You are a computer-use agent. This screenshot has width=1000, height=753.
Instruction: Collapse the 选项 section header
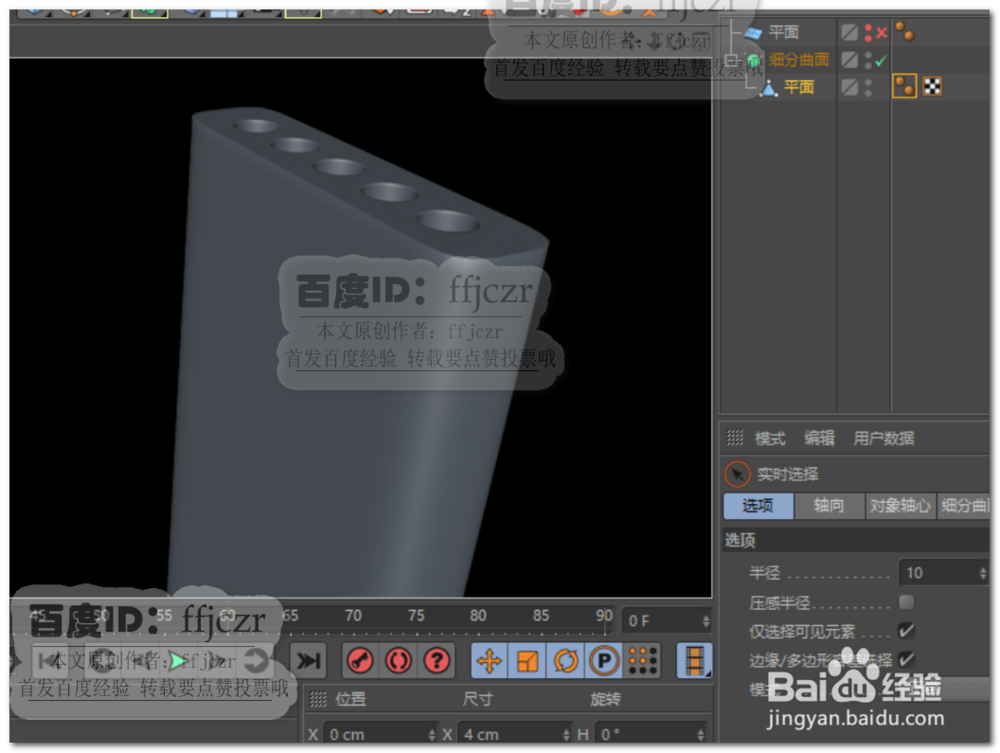click(x=856, y=541)
